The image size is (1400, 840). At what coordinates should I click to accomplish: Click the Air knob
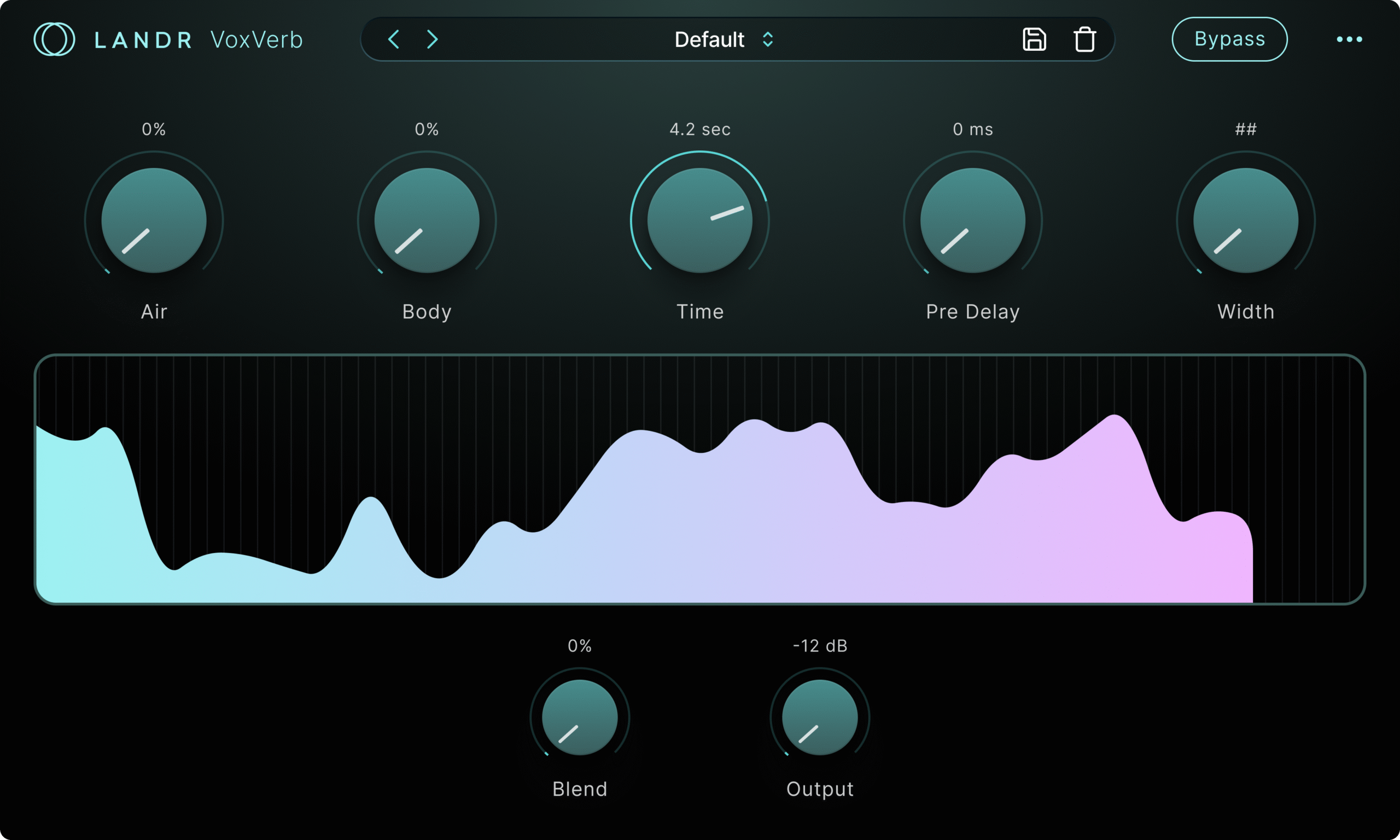(x=153, y=220)
